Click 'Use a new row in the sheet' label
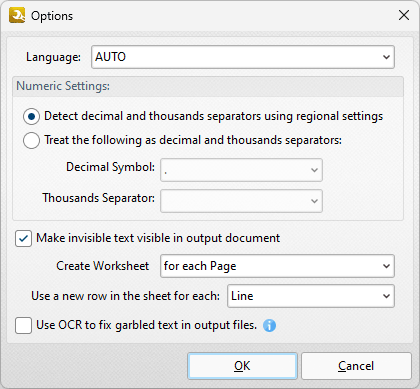Screen dimensions: 420x389 [126, 296]
